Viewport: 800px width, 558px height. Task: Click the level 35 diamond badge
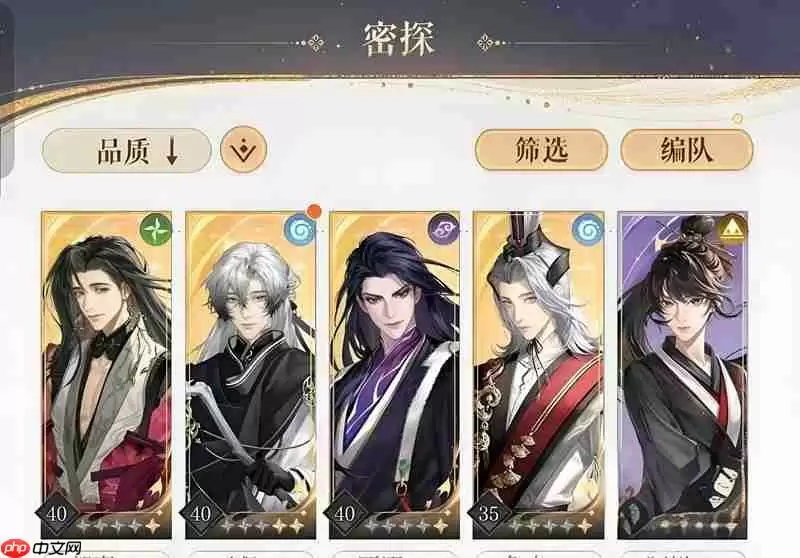[x=488, y=513]
